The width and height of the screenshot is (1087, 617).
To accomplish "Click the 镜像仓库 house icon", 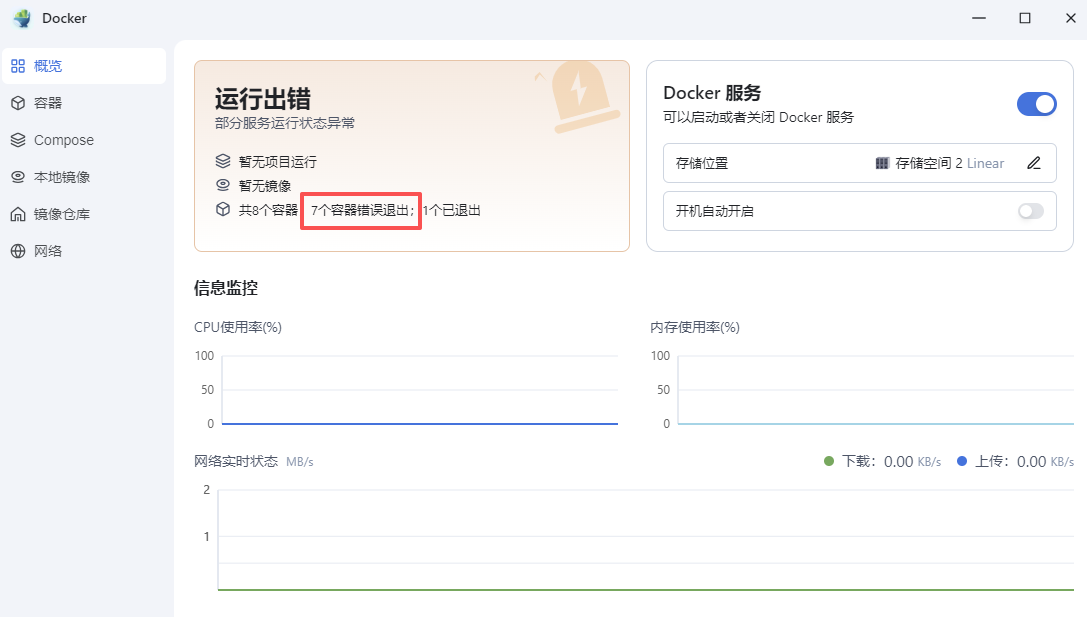I will (x=18, y=214).
